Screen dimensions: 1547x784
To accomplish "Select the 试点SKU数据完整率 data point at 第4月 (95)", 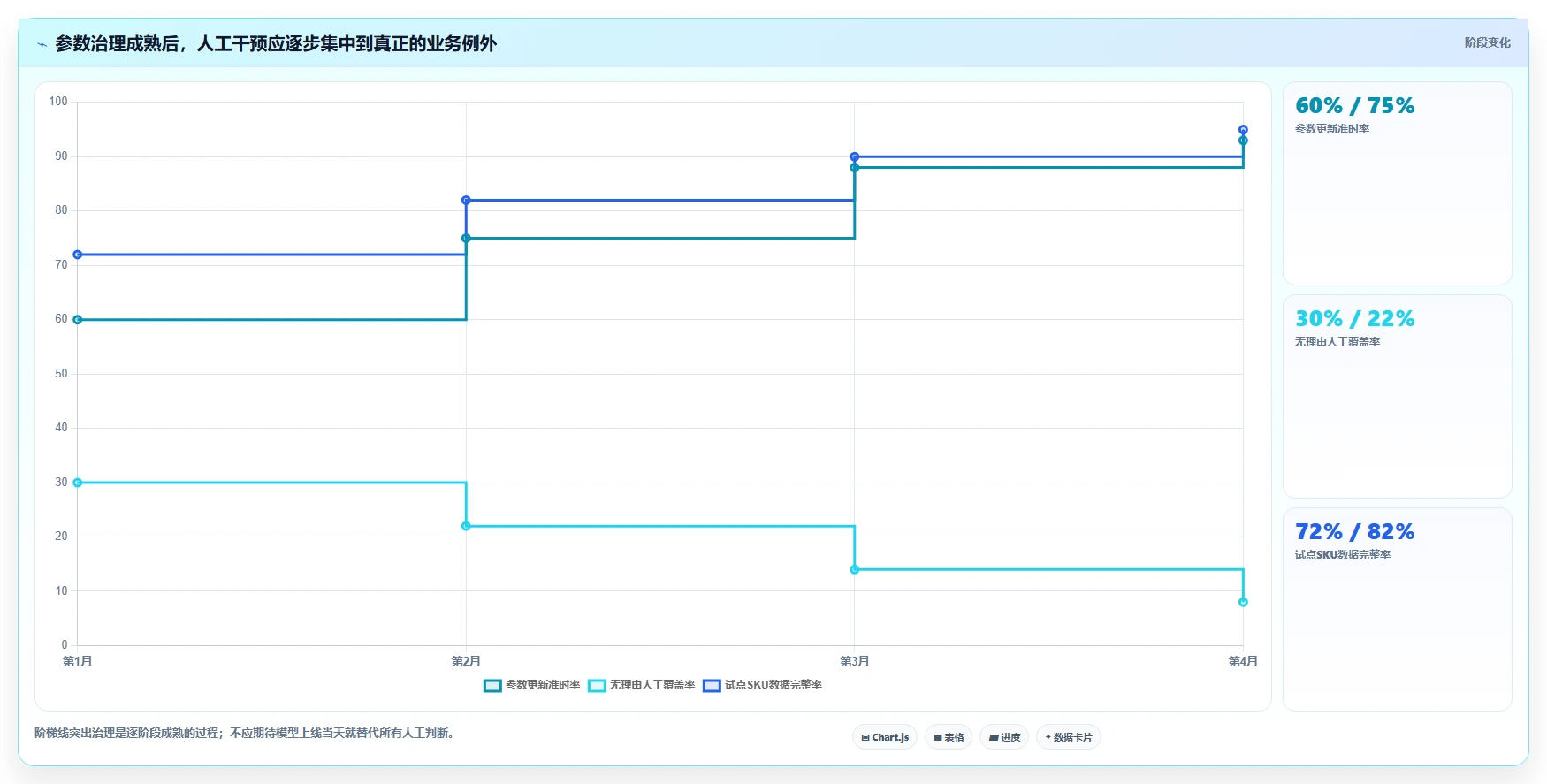I will pos(1243,130).
